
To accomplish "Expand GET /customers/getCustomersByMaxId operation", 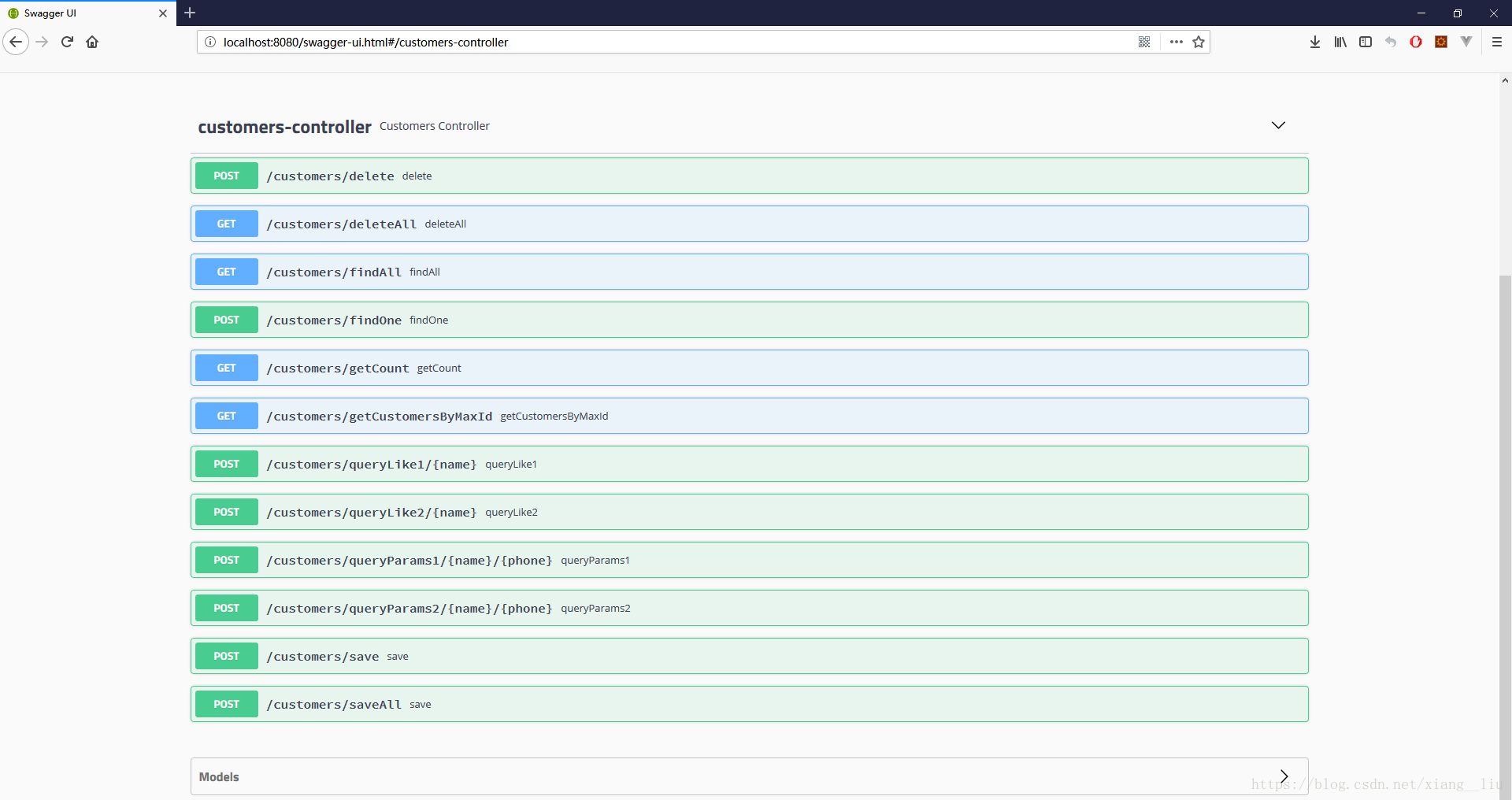I will coord(750,416).
